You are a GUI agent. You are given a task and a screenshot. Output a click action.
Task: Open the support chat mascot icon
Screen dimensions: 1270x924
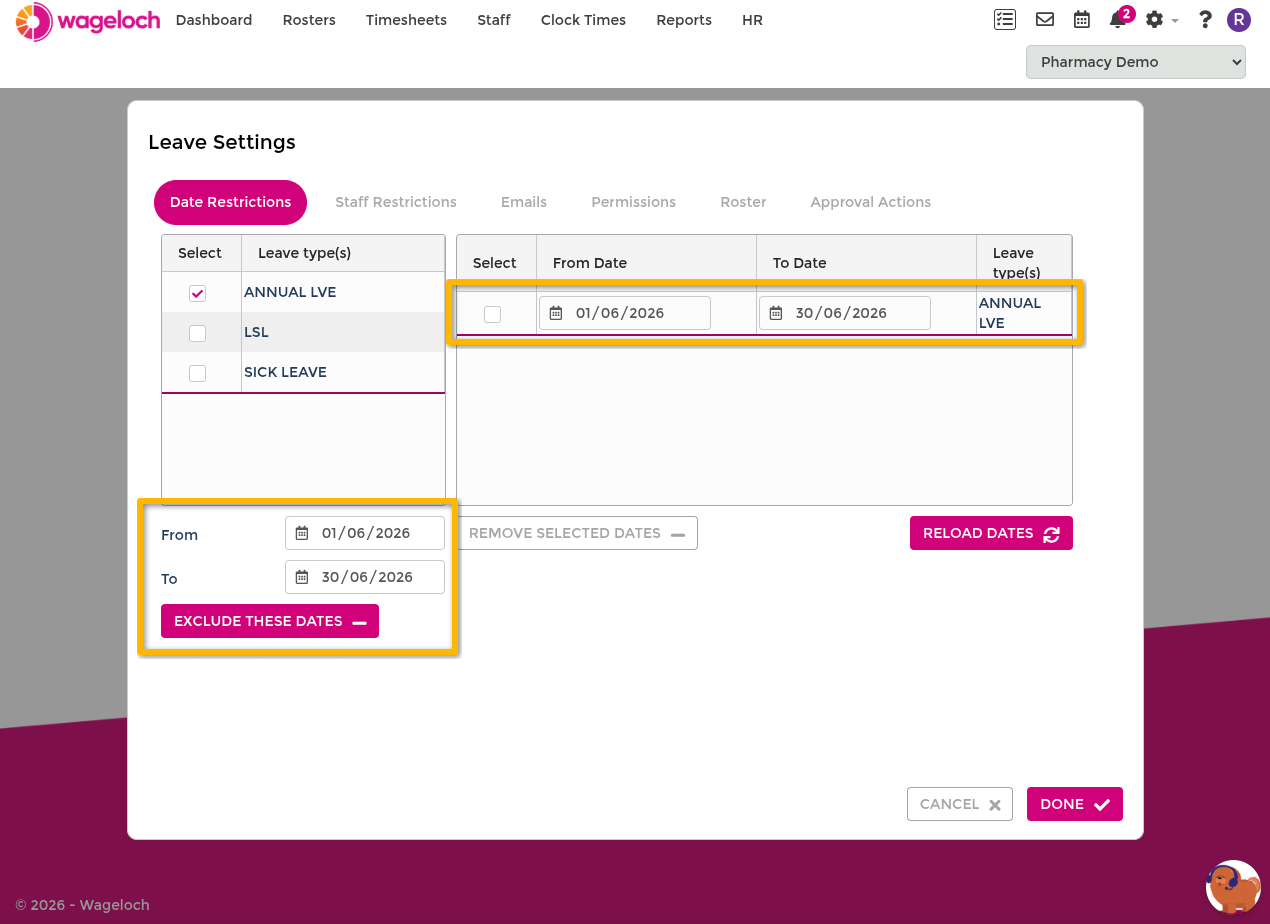click(x=1233, y=887)
